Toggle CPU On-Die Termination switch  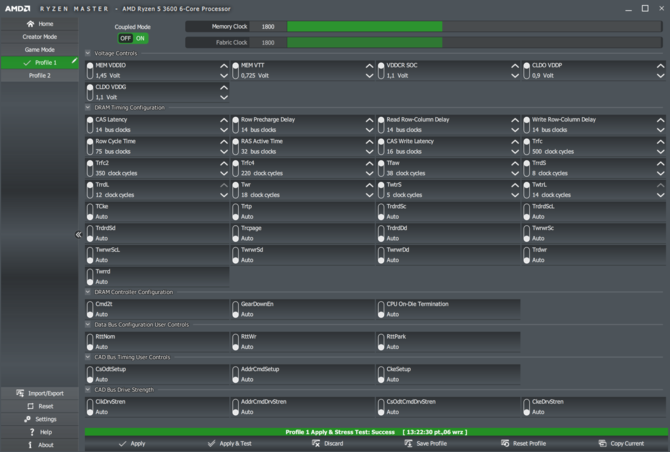click(381, 309)
